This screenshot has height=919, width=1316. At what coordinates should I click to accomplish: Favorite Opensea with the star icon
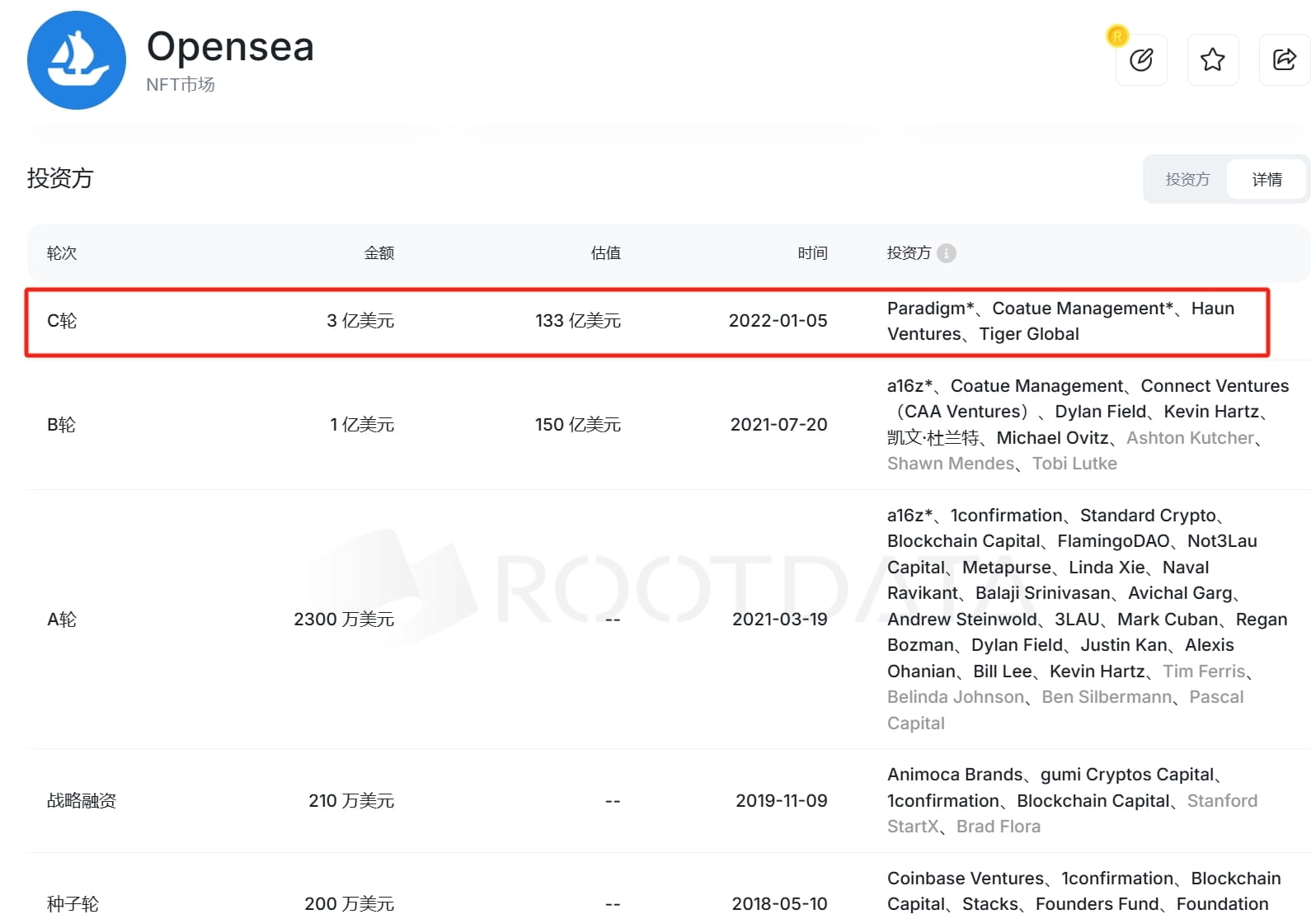(x=1213, y=59)
